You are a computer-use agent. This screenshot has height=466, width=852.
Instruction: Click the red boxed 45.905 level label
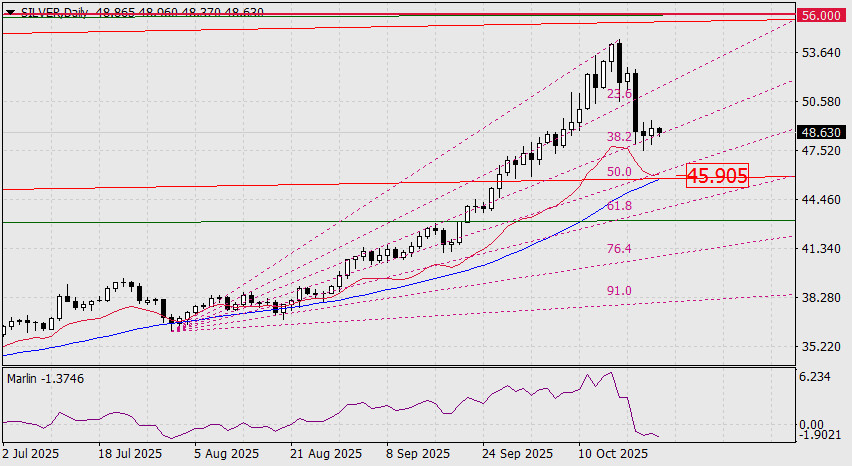click(717, 175)
